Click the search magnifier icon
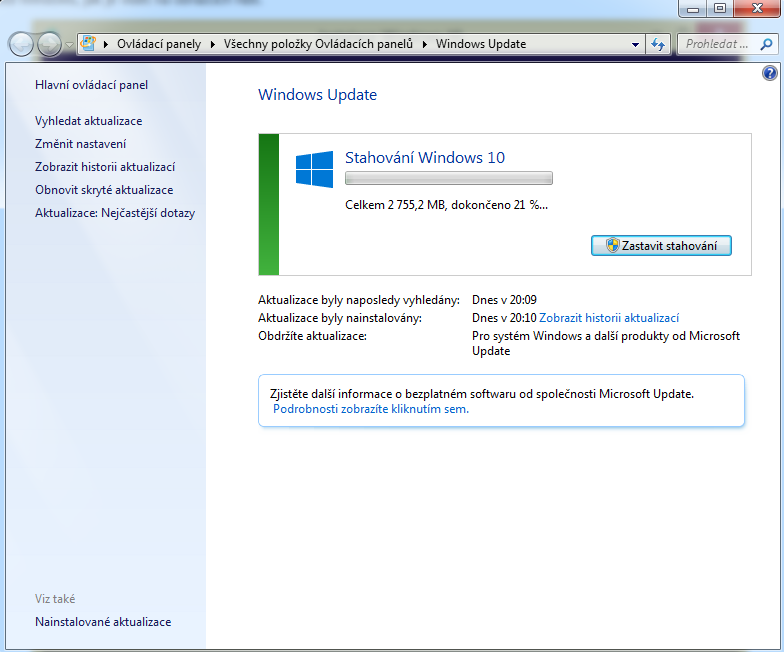The image size is (784, 652). click(766, 44)
